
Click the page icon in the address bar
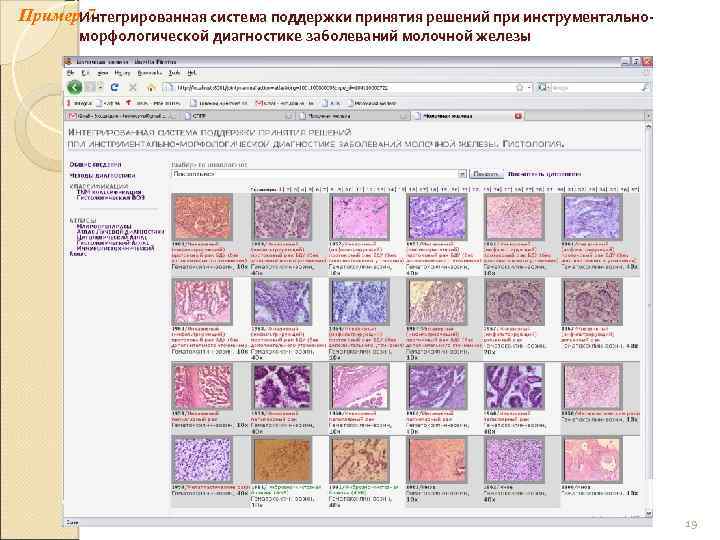click(x=169, y=87)
